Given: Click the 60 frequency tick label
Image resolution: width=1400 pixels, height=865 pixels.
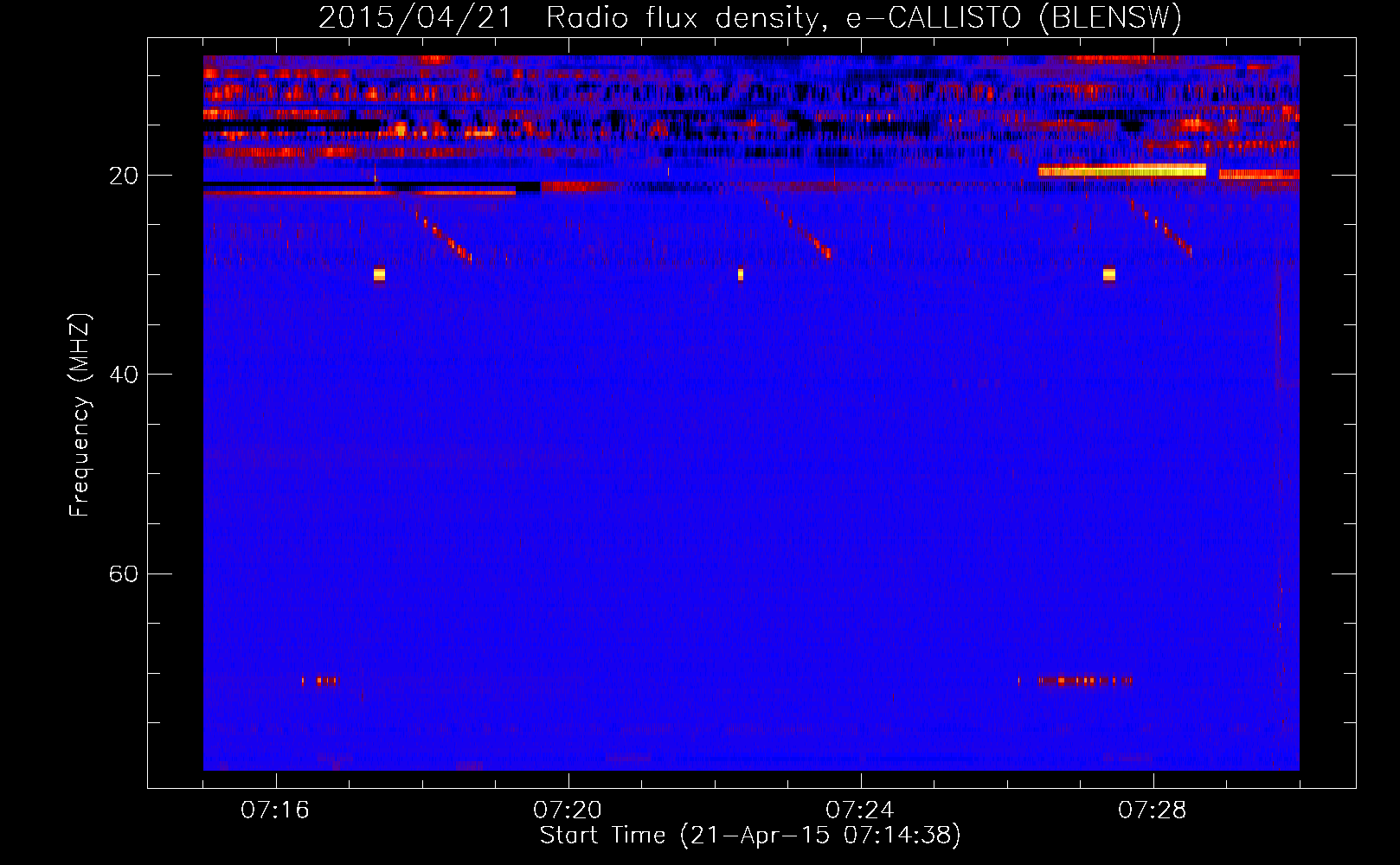Looking at the screenshot, I should (x=123, y=573).
